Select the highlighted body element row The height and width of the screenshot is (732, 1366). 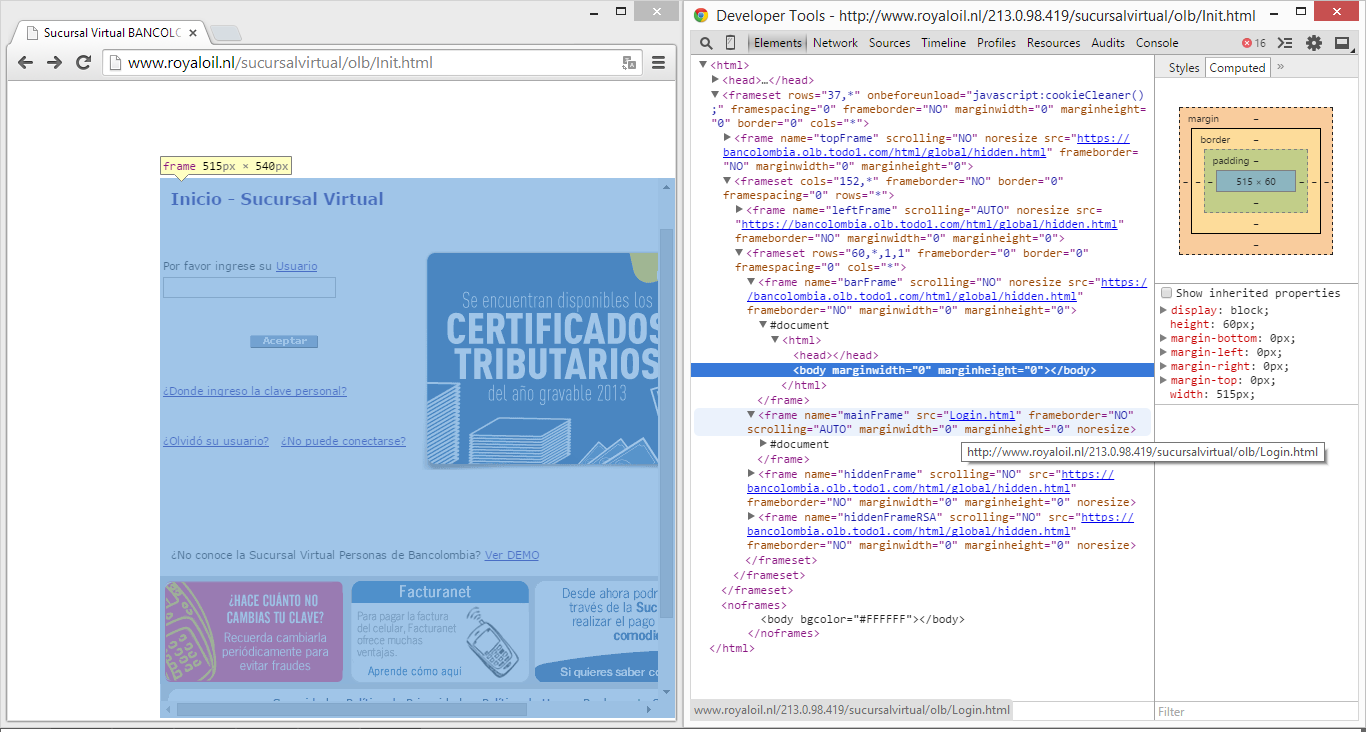[x=922, y=370]
